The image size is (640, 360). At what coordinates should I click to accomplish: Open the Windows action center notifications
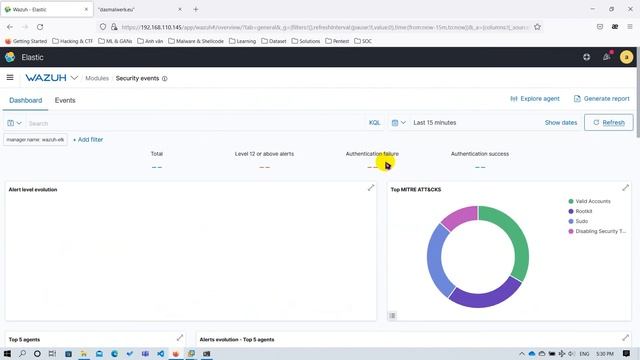pyautogui.click(x=626, y=353)
